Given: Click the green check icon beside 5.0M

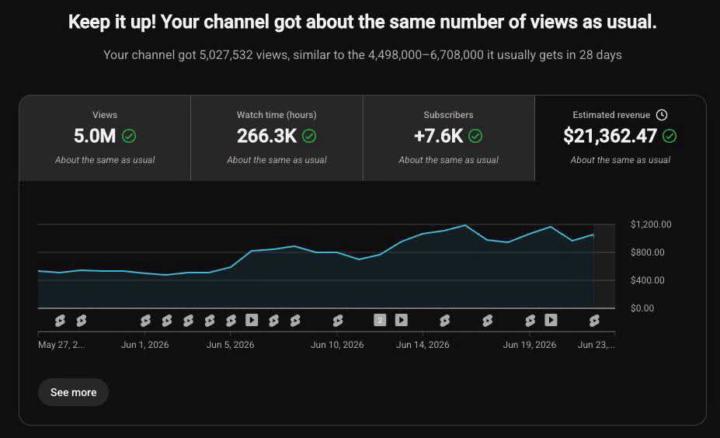Looking at the screenshot, I should click(129, 136).
